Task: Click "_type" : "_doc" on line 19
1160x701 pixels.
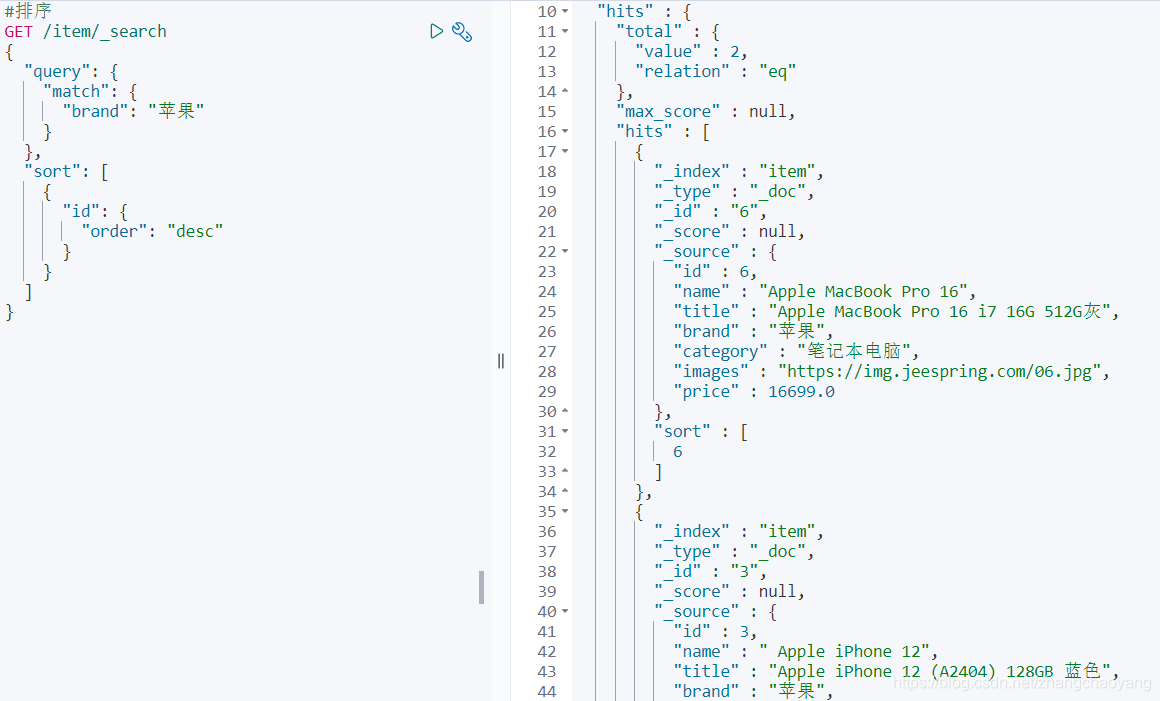Action: [734, 191]
